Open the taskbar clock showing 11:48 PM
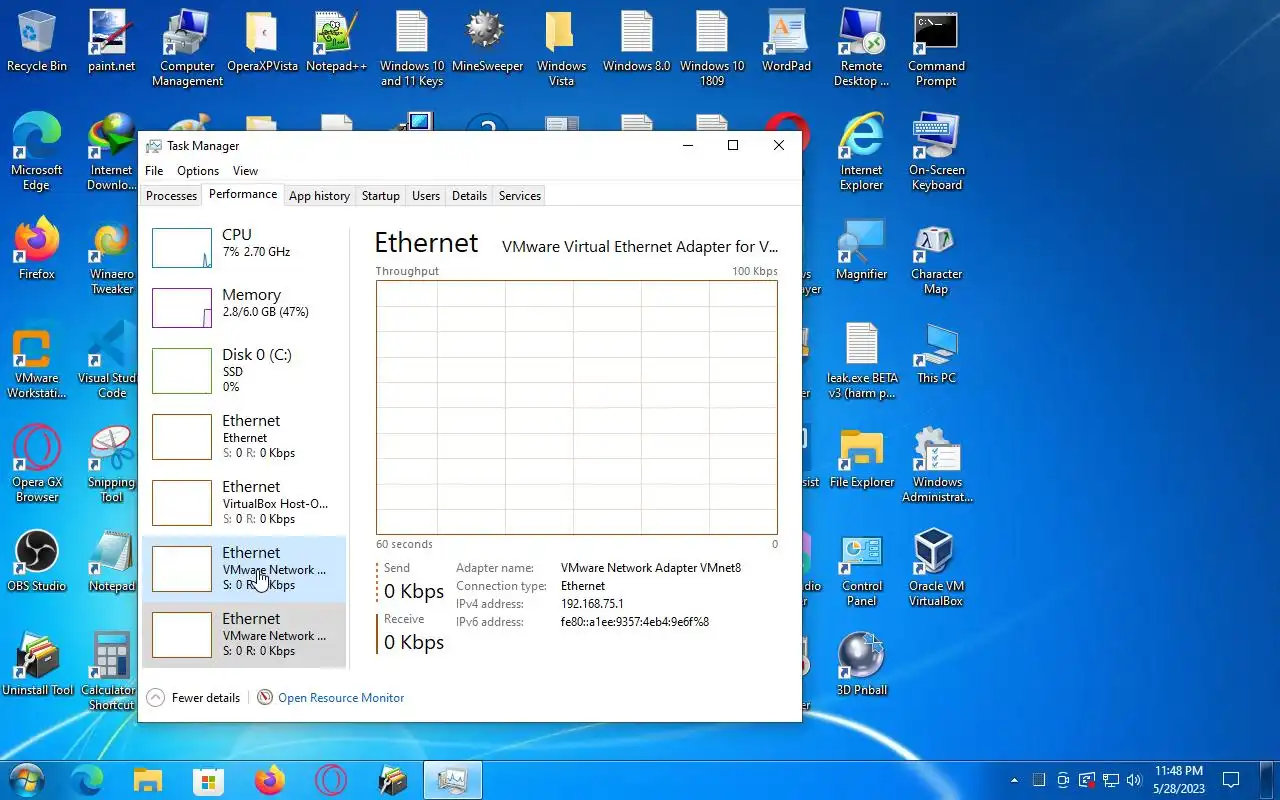 tap(1179, 780)
